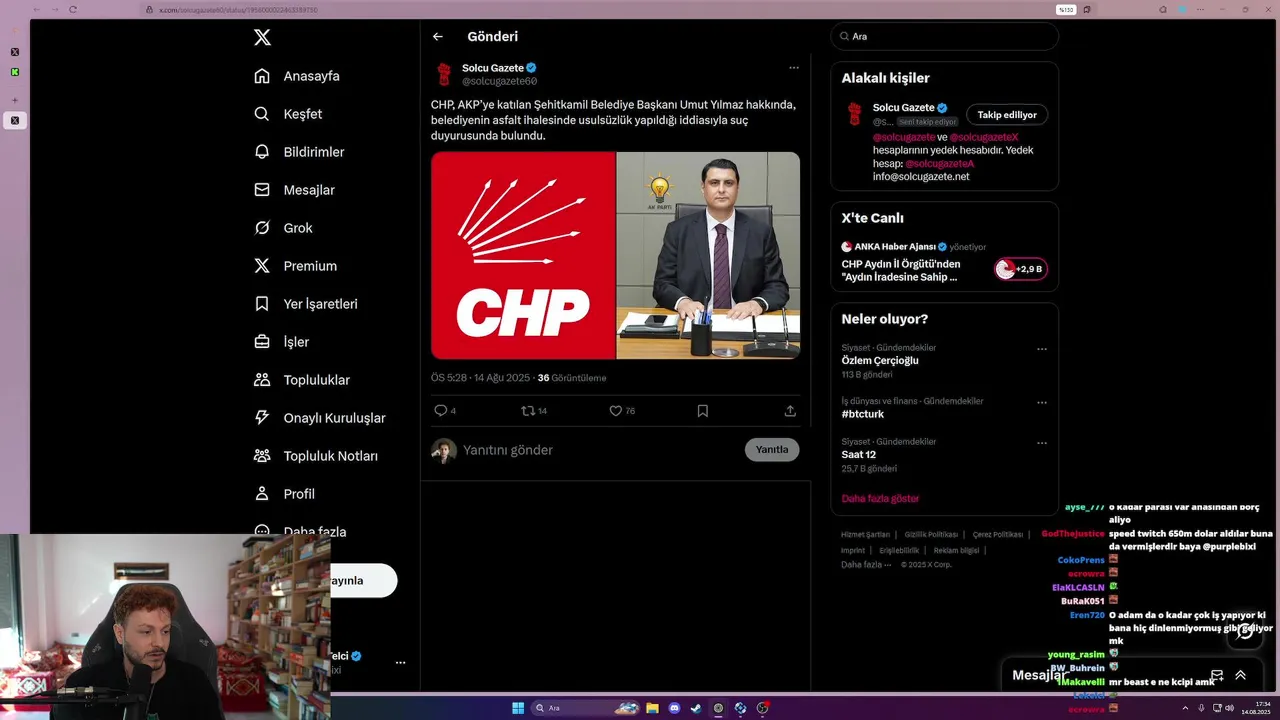Screen dimensions: 1280x720
Task: Expand the Mesajlar drawer with double chevron
Action: [1240, 675]
